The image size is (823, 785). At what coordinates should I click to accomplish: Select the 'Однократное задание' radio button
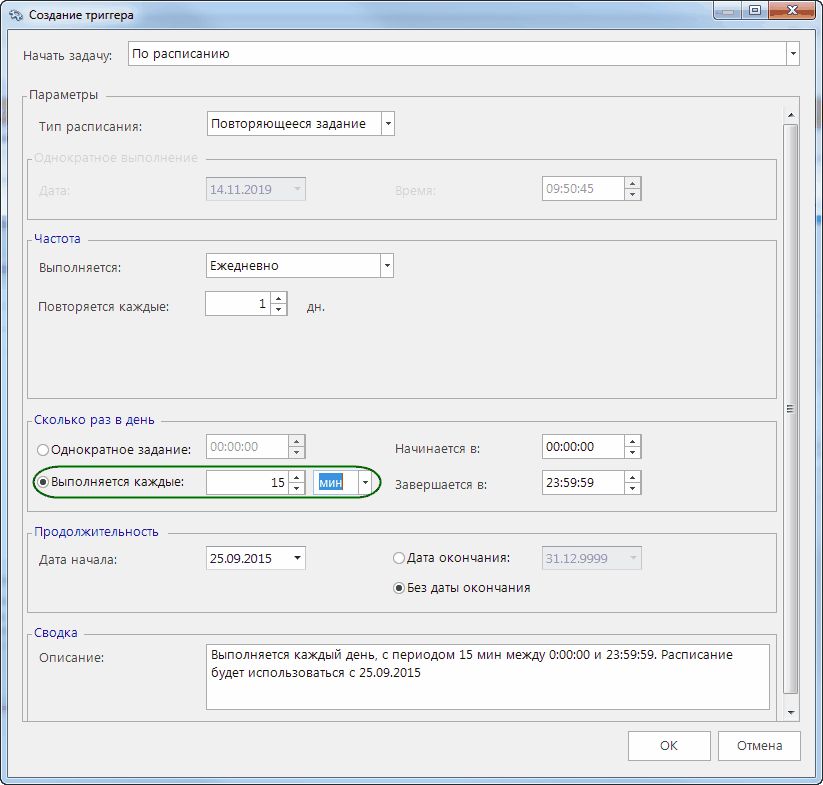pos(43,449)
